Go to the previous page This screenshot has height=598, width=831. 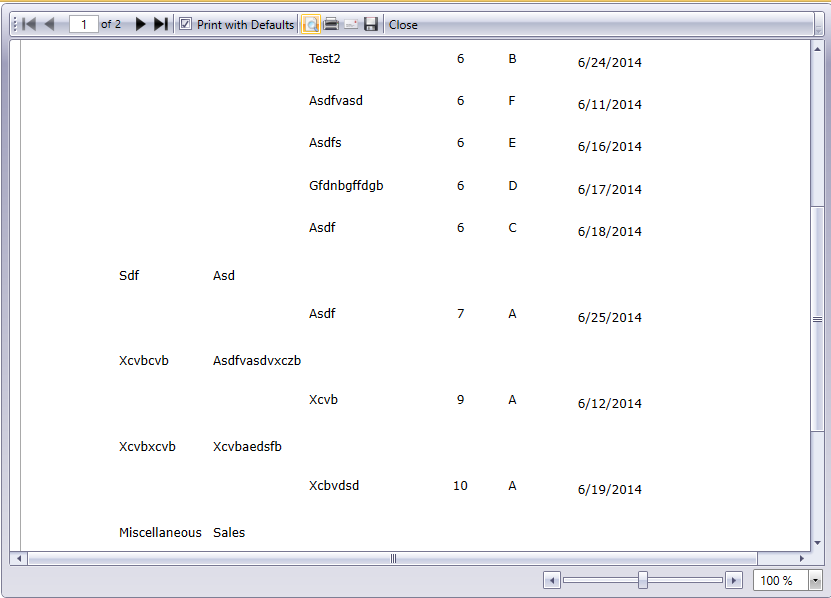point(49,24)
